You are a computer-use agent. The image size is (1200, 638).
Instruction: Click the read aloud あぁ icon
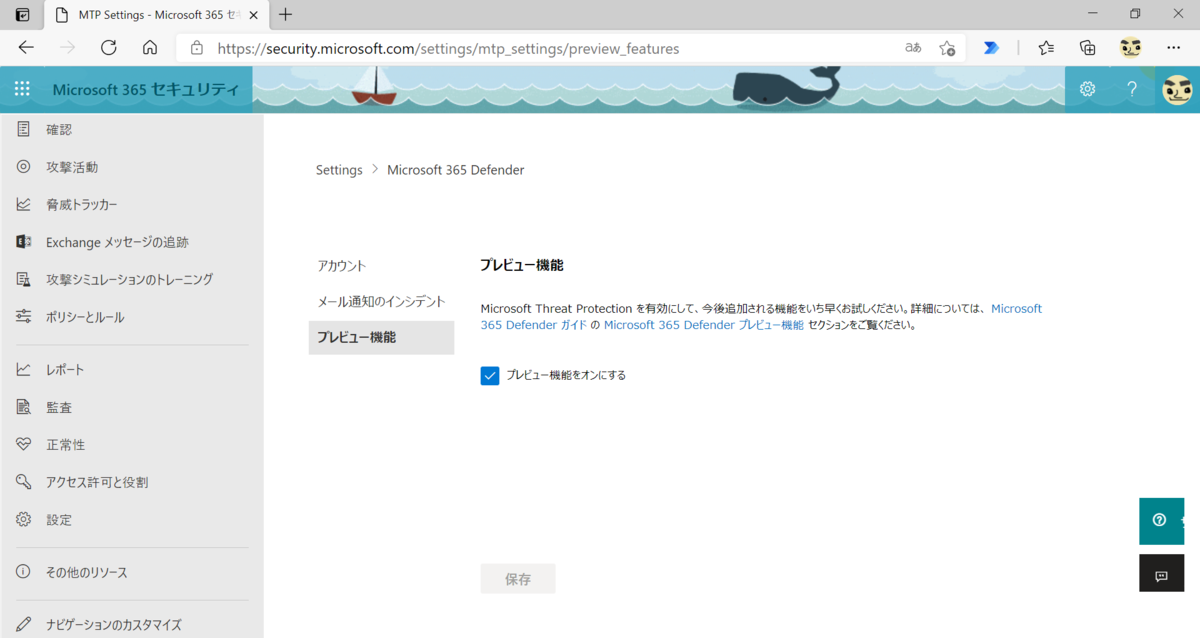point(912,48)
